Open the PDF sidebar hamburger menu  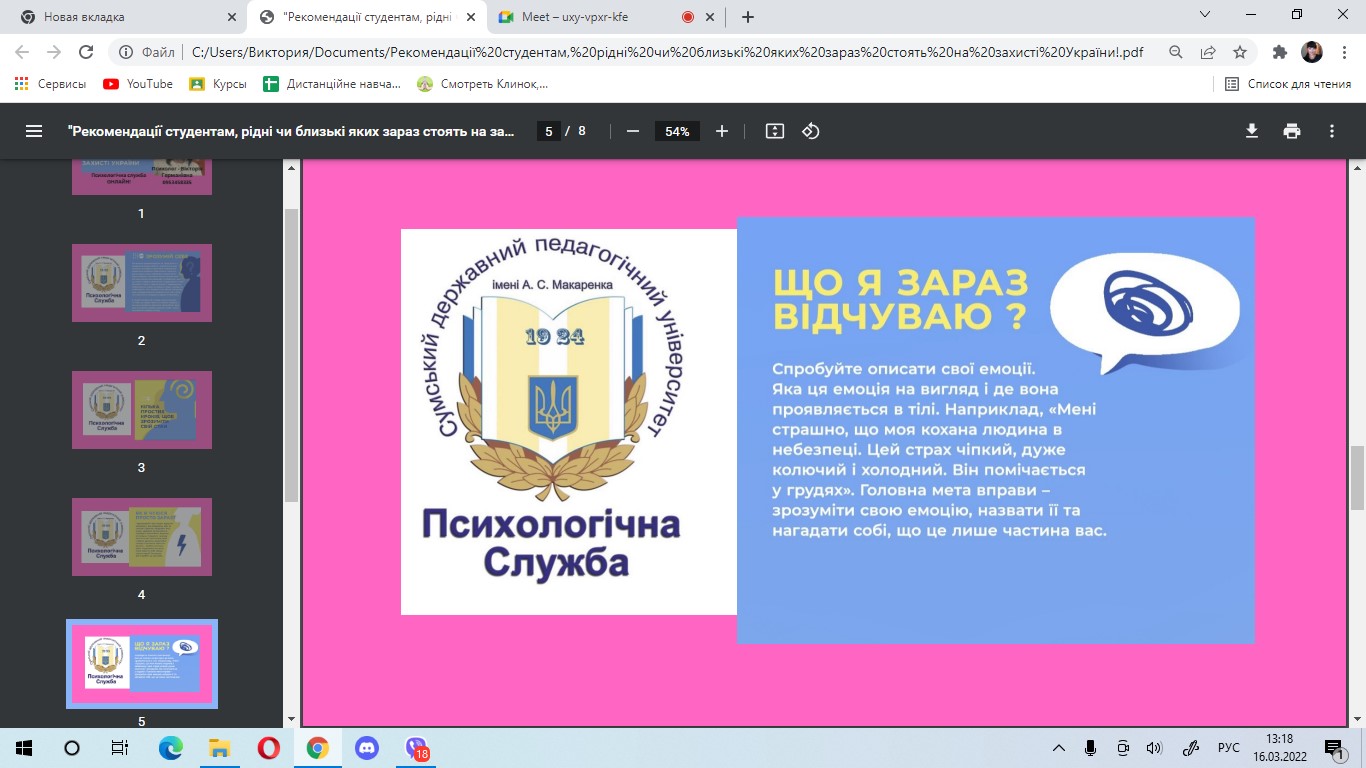coord(34,131)
